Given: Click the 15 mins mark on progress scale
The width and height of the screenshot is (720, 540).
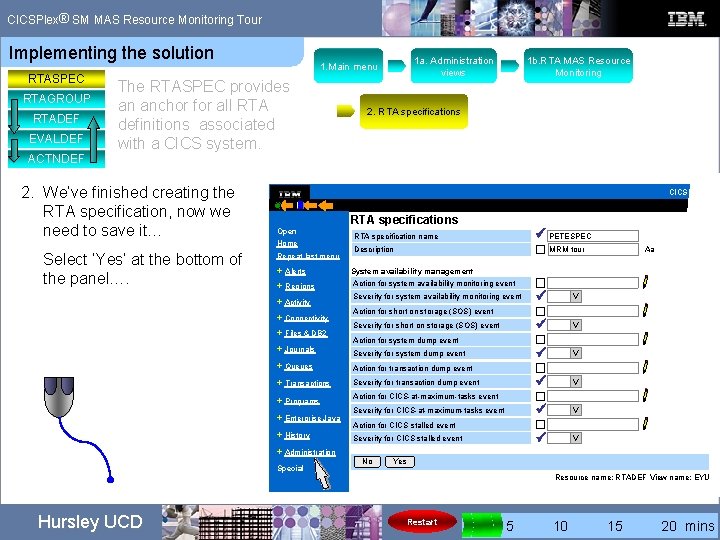Looking at the screenshot, I should coord(615,526).
